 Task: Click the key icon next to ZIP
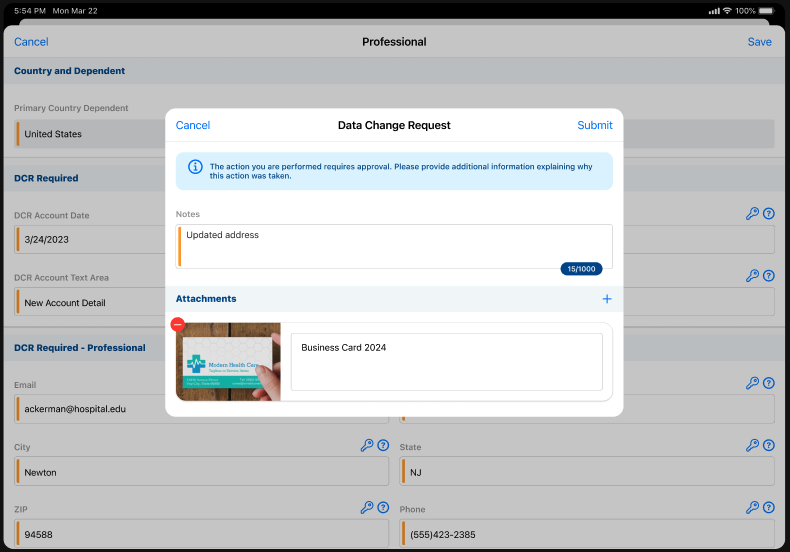pyautogui.click(x=366, y=508)
